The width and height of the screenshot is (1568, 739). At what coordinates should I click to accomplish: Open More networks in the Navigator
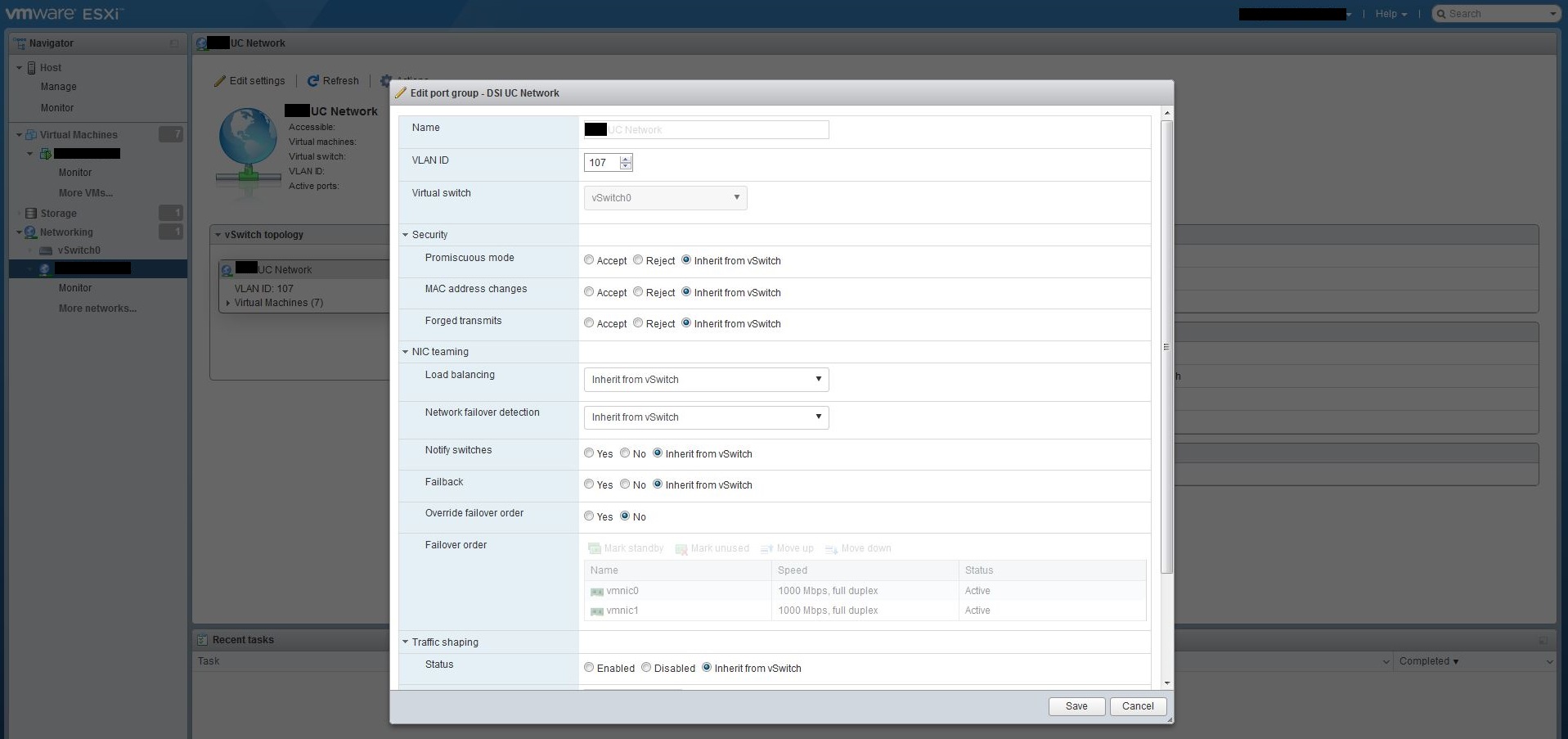click(x=97, y=308)
